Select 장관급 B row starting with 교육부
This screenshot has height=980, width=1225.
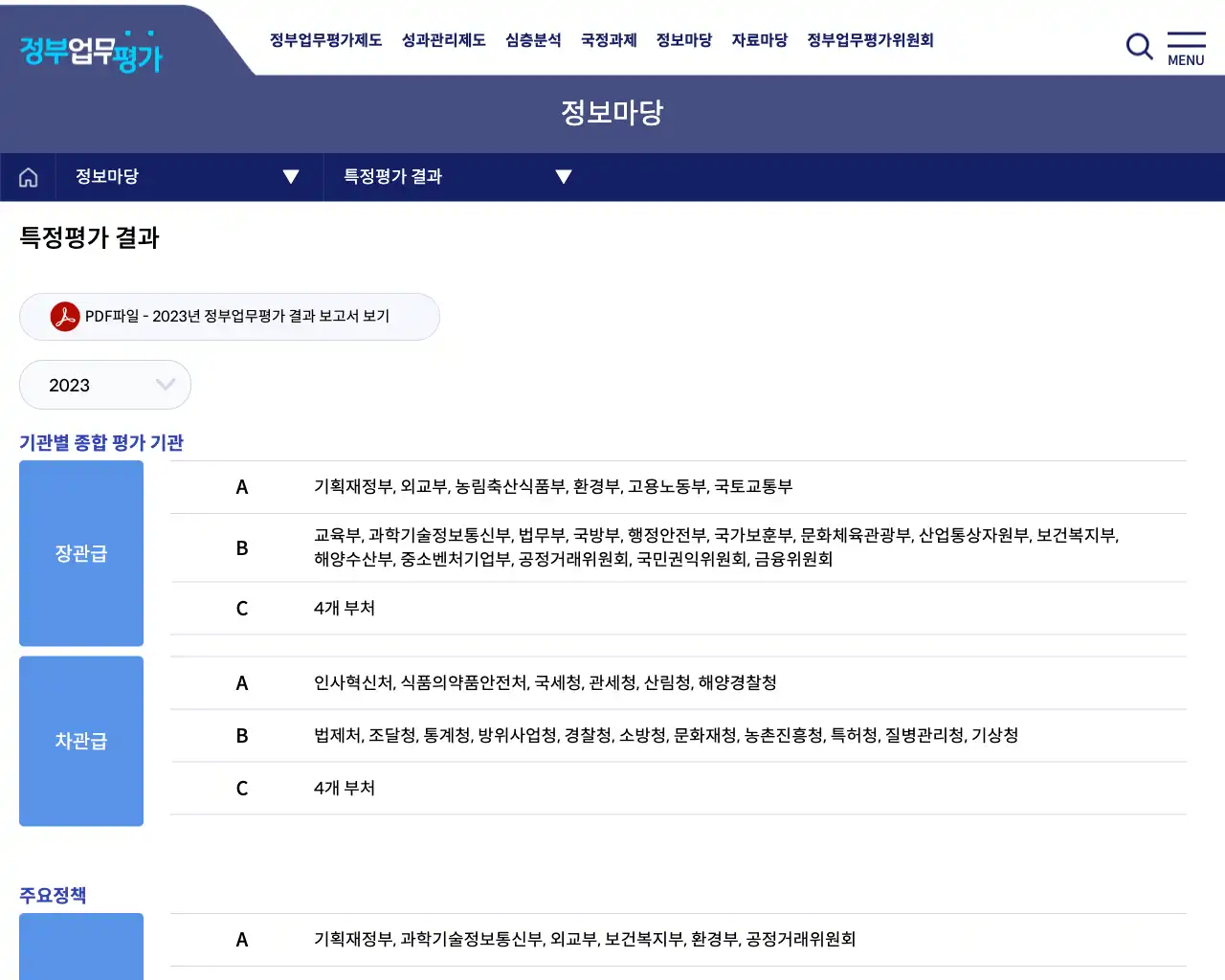tap(679, 547)
